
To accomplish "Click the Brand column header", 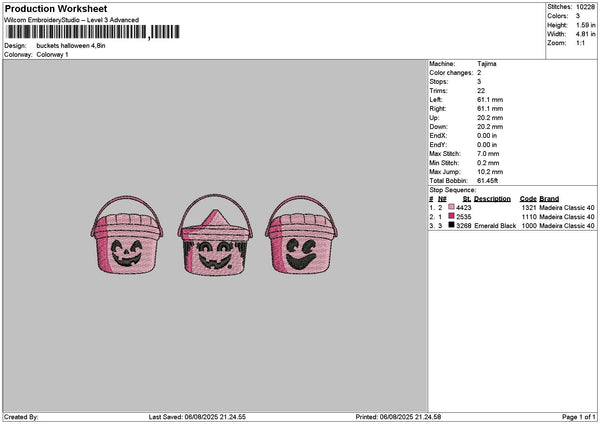I will [549, 199].
